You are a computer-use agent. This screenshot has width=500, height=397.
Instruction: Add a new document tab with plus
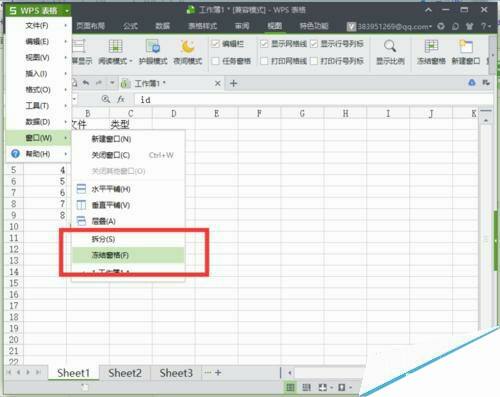click(234, 83)
